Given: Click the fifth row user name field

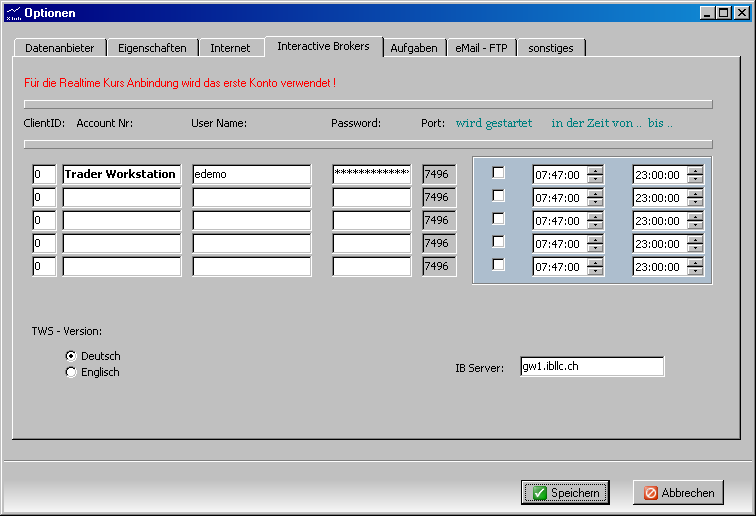Looking at the screenshot, I should click(x=252, y=266).
